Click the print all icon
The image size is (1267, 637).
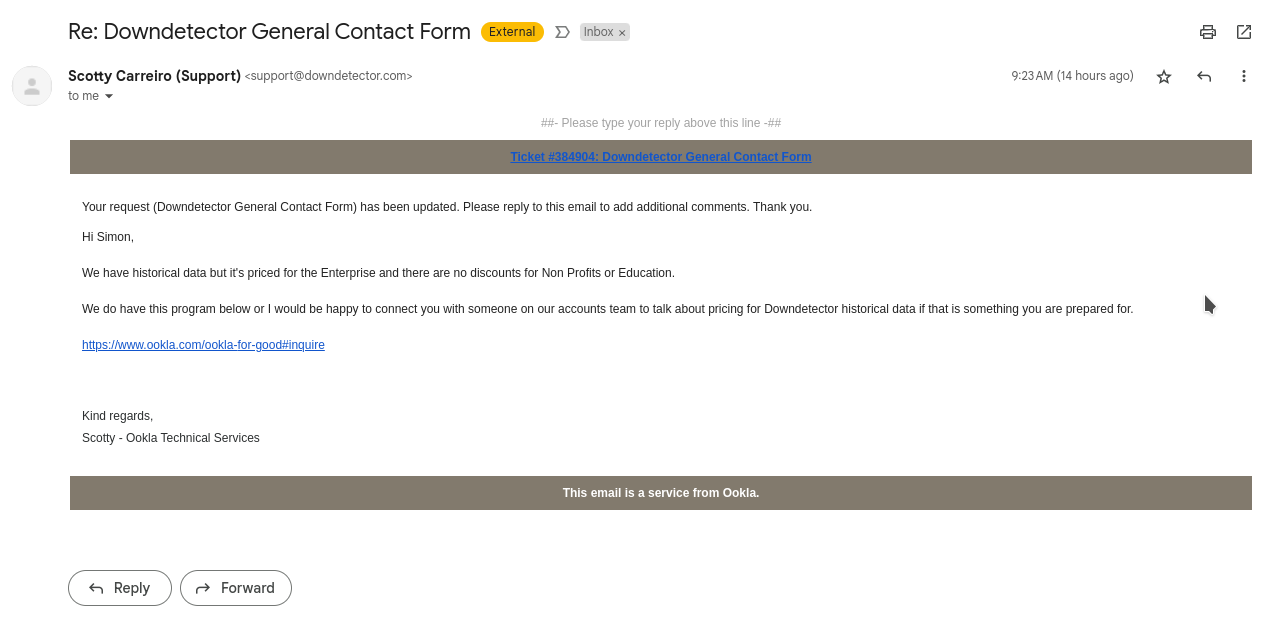1208,32
